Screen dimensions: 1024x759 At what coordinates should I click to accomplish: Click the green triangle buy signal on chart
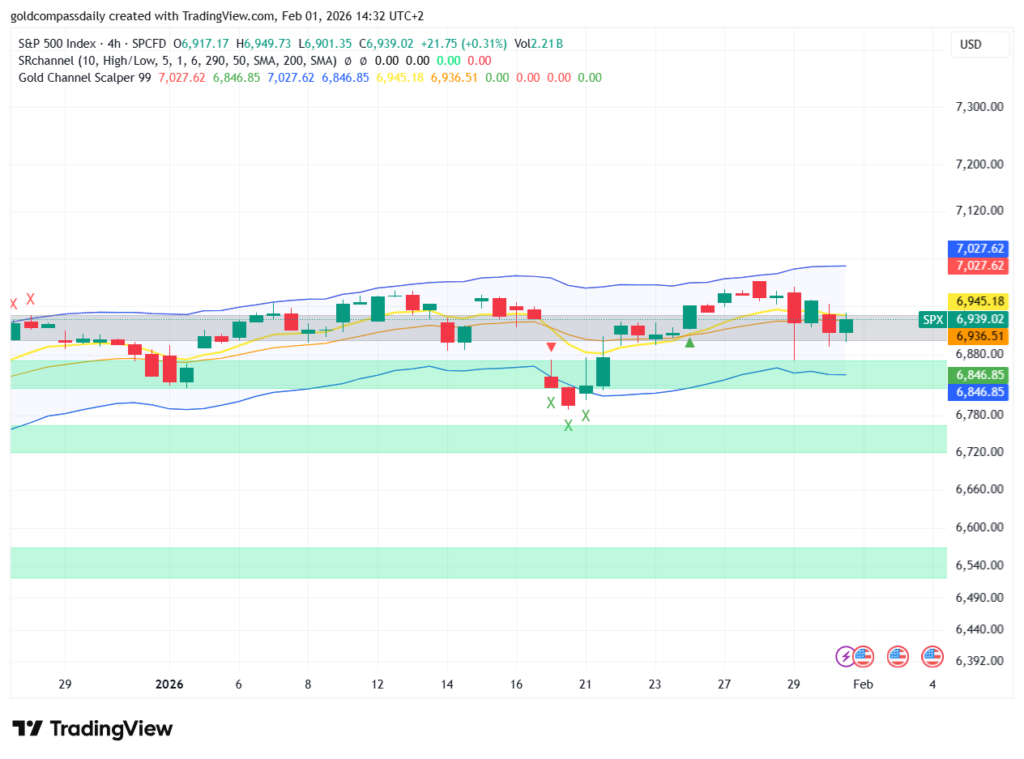tap(688, 342)
